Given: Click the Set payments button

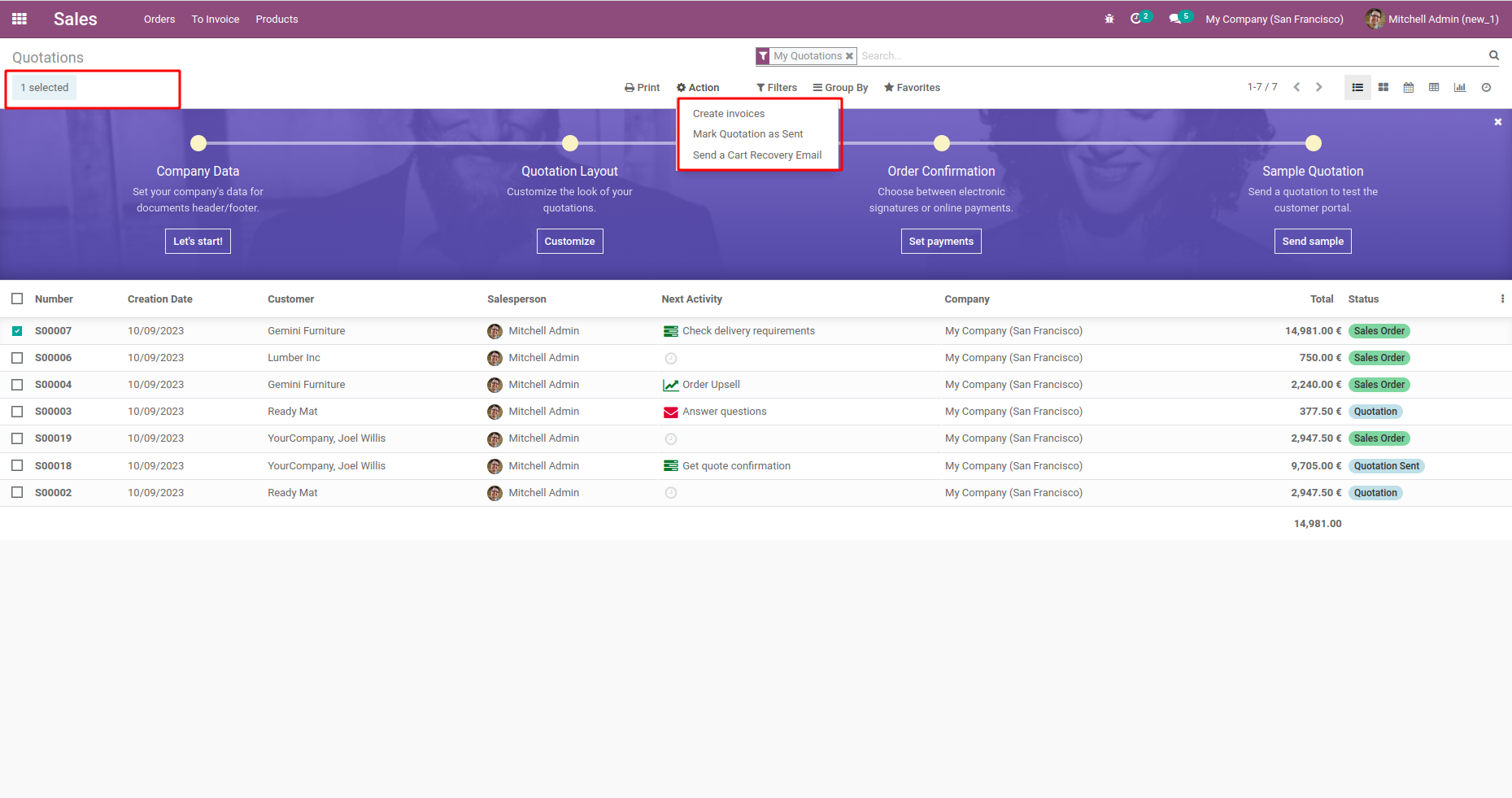Looking at the screenshot, I should pyautogui.click(x=941, y=242).
